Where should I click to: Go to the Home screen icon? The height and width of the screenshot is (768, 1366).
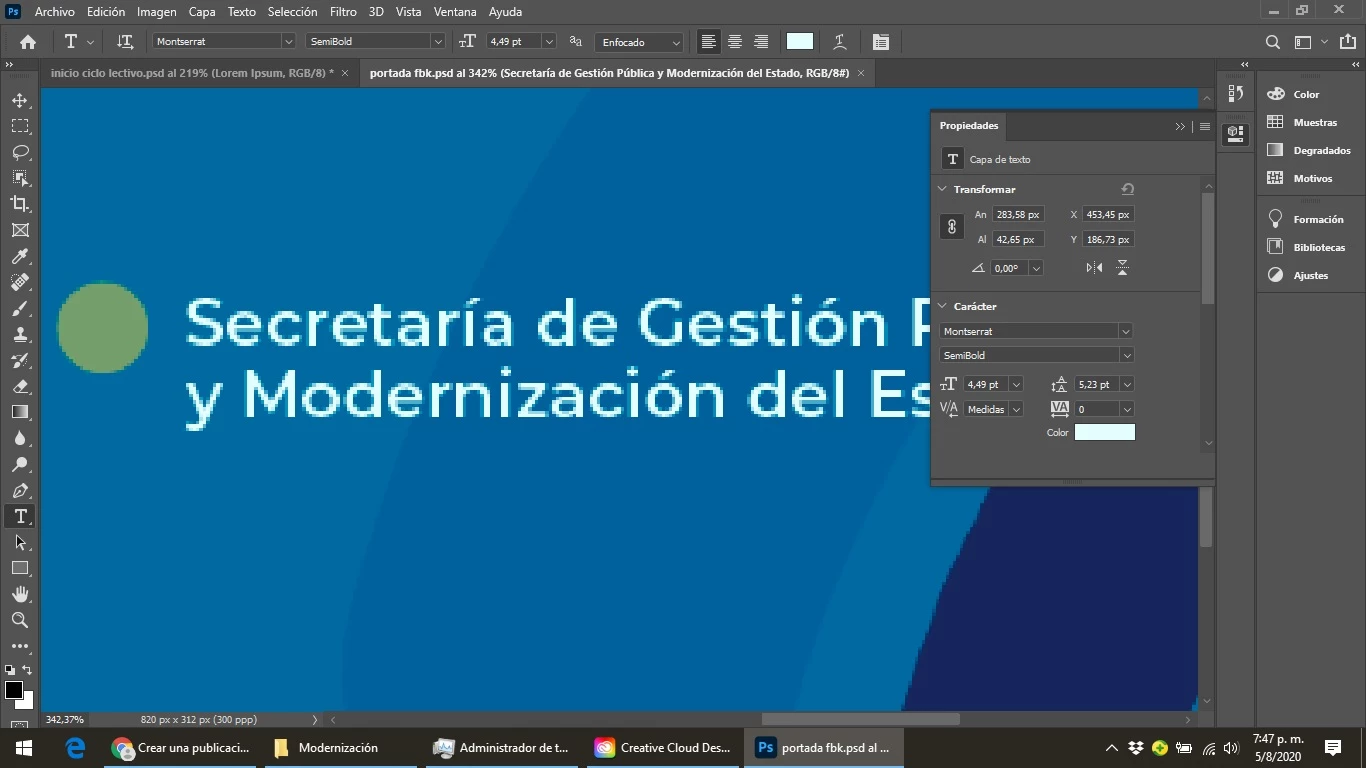28,42
